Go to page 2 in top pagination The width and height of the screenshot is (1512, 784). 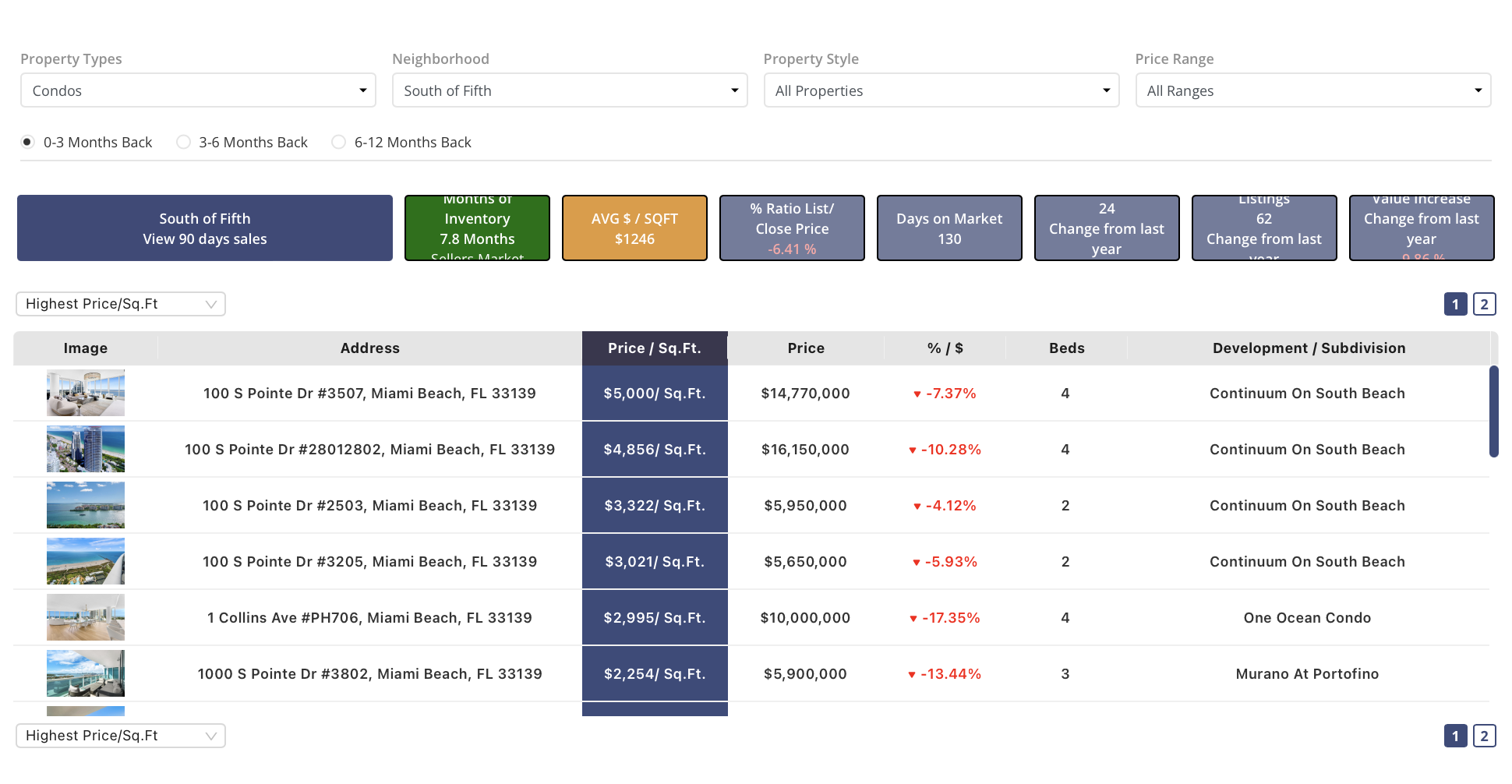pyautogui.click(x=1485, y=304)
